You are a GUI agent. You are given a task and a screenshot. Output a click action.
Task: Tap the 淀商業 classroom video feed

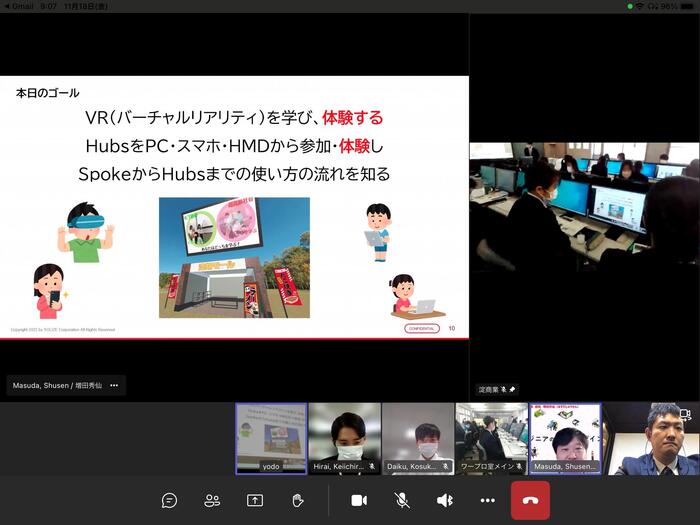tap(584, 207)
